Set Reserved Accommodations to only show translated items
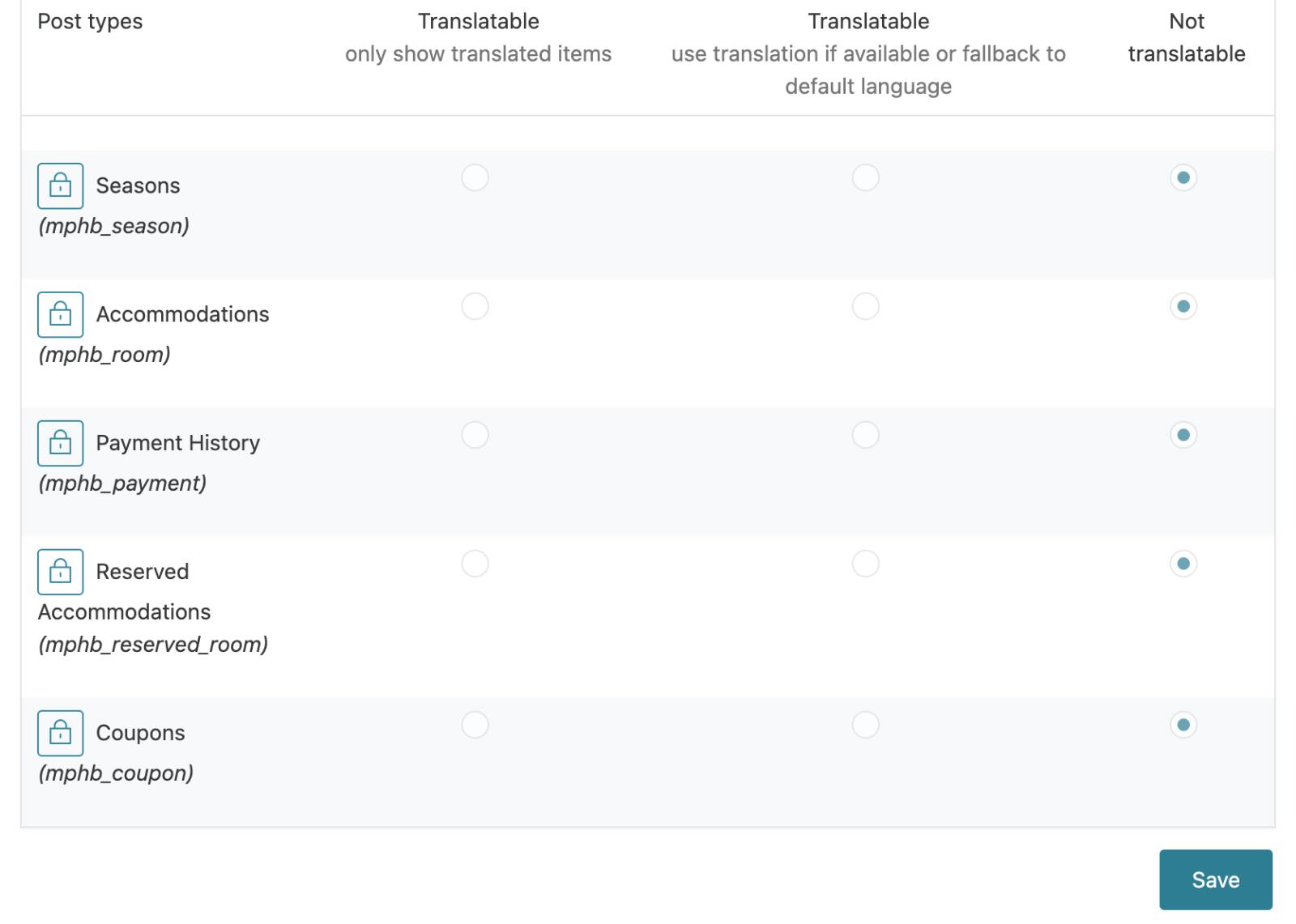 pyautogui.click(x=475, y=564)
